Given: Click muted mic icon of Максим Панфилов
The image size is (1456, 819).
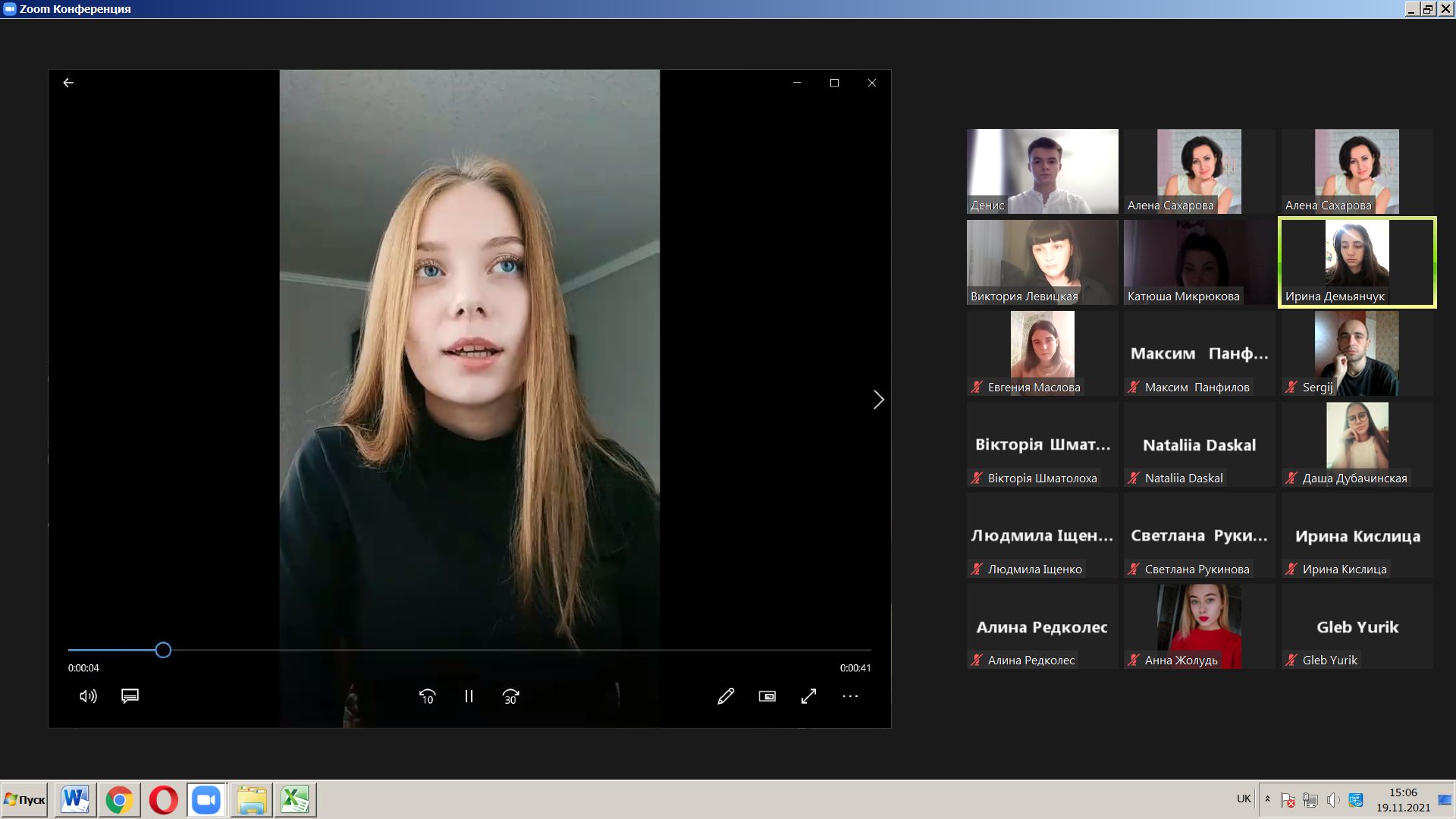Looking at the screenshot, I should (1134, 387).
